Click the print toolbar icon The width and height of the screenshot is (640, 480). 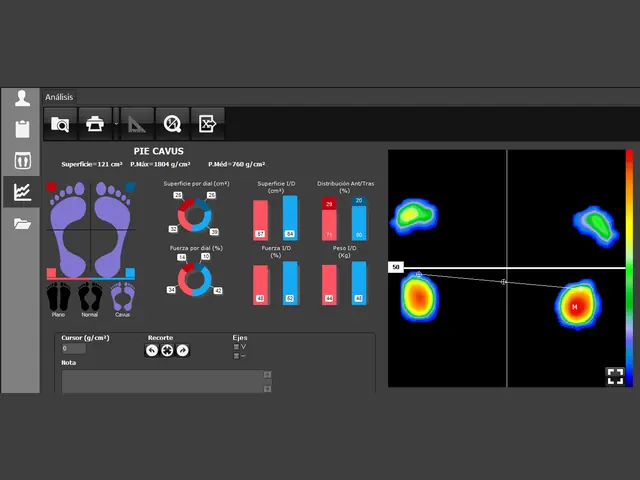95,124
